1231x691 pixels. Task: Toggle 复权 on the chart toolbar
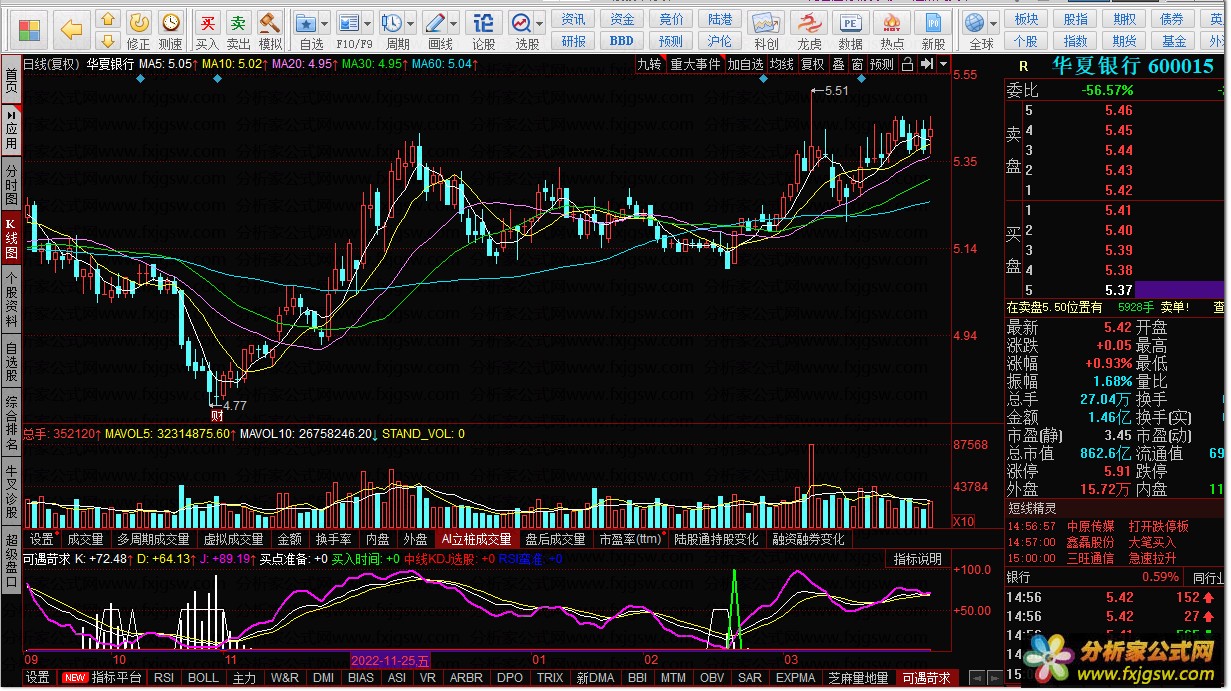tap(813, 64)
